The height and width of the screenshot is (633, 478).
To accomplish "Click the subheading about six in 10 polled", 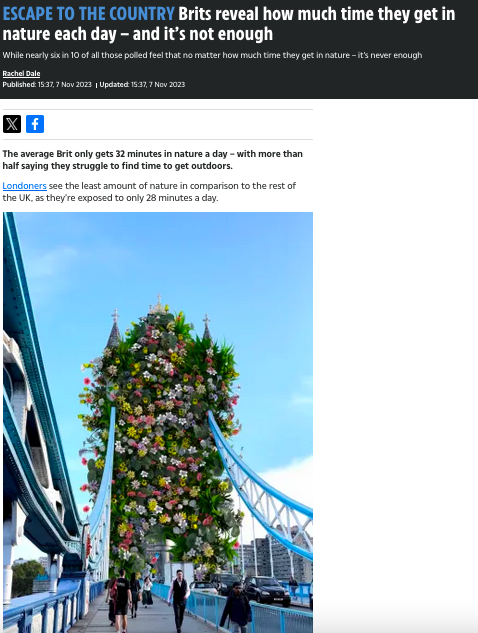I will [212, 55].
